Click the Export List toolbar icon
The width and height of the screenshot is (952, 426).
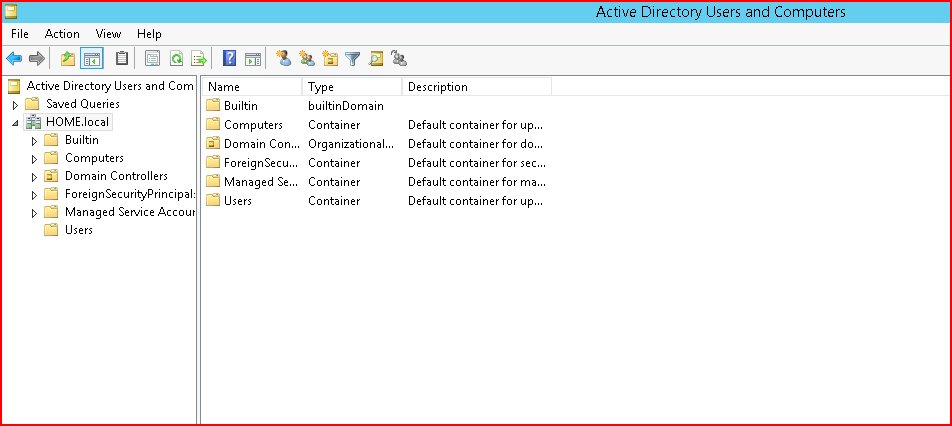199,59
